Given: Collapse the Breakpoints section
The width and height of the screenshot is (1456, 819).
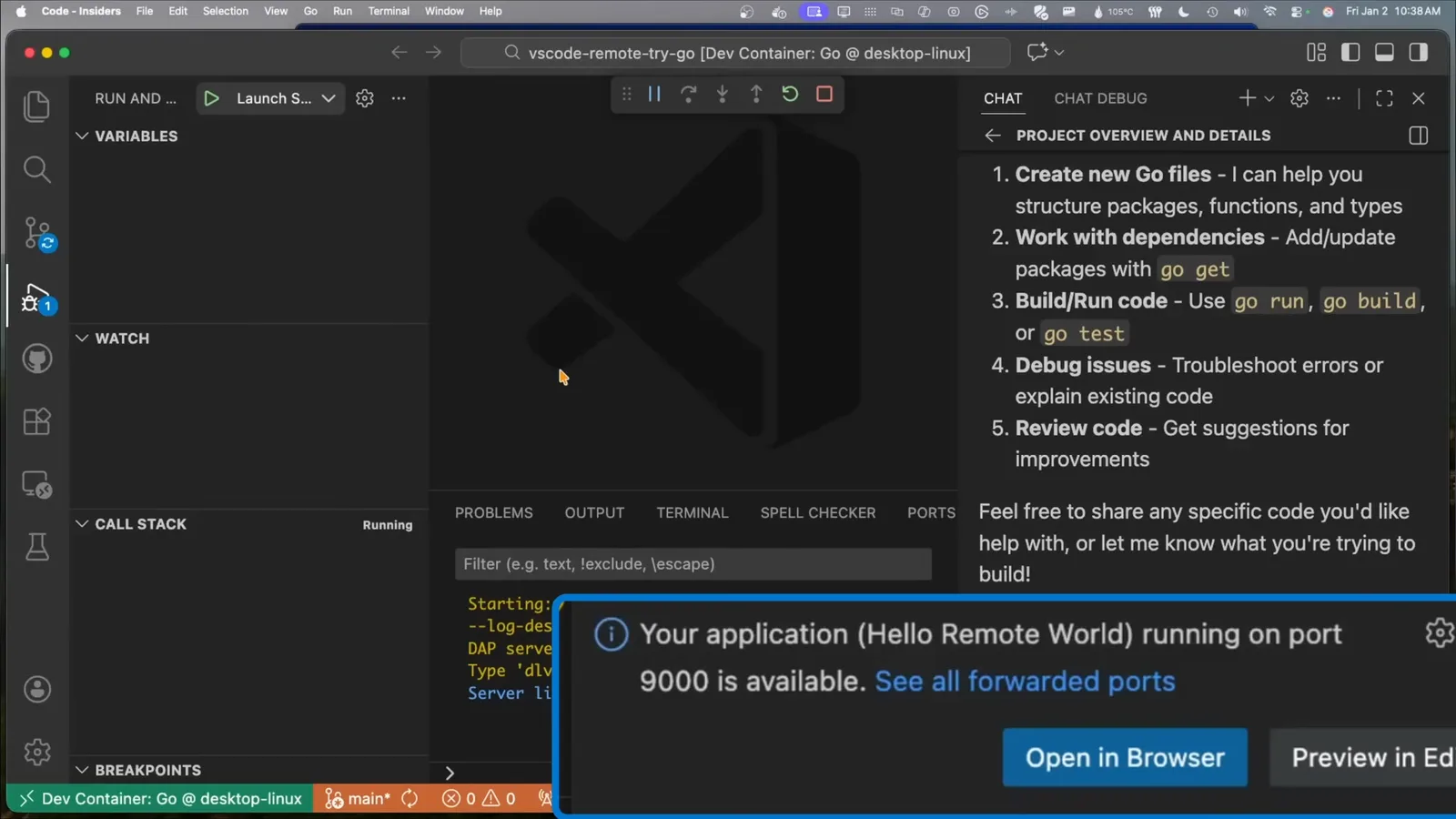Looking at the screenshot, I should tap(82, 770).
